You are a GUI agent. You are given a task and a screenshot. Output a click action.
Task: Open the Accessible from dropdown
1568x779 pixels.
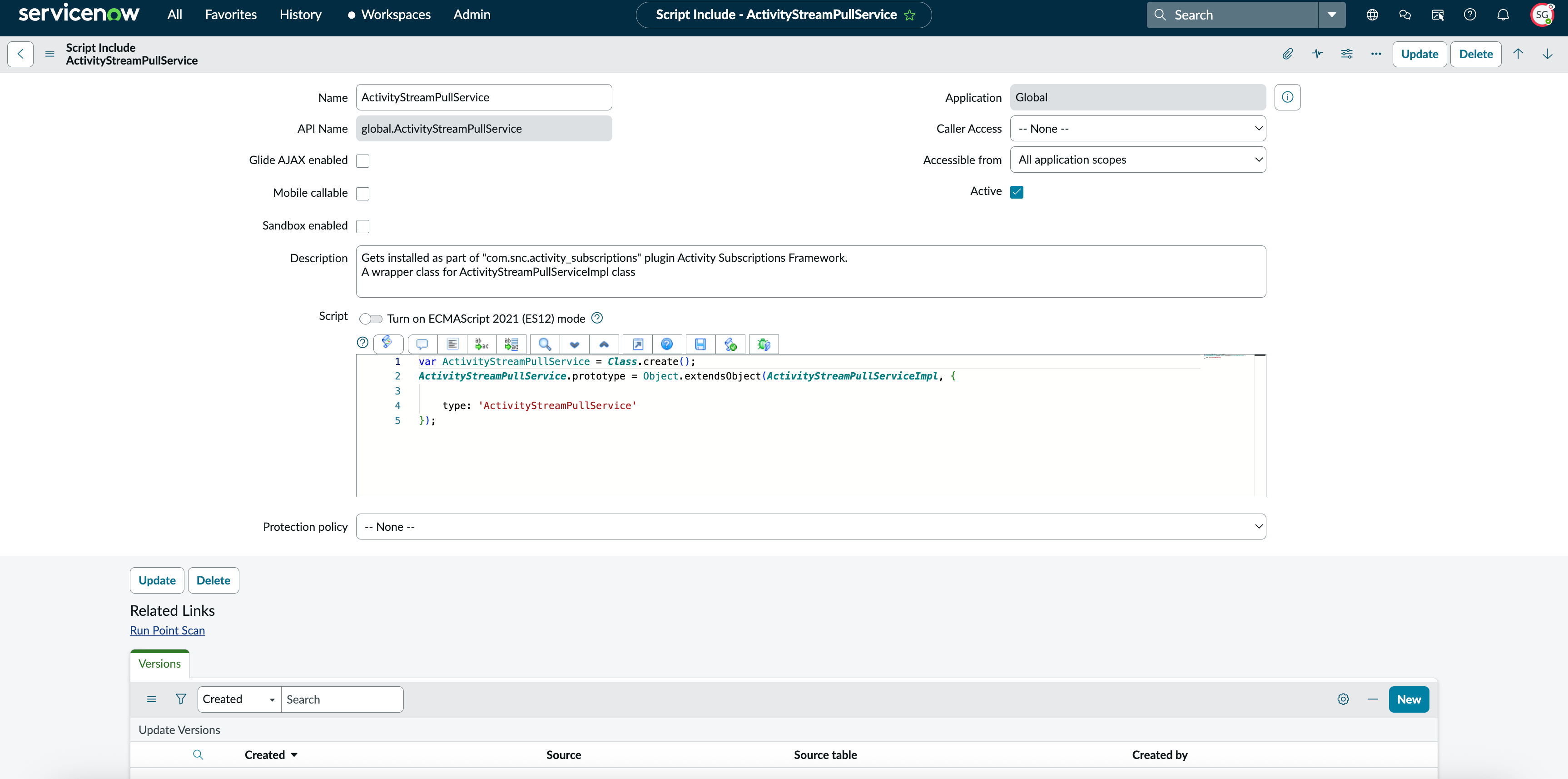(x=1138, y=160)
